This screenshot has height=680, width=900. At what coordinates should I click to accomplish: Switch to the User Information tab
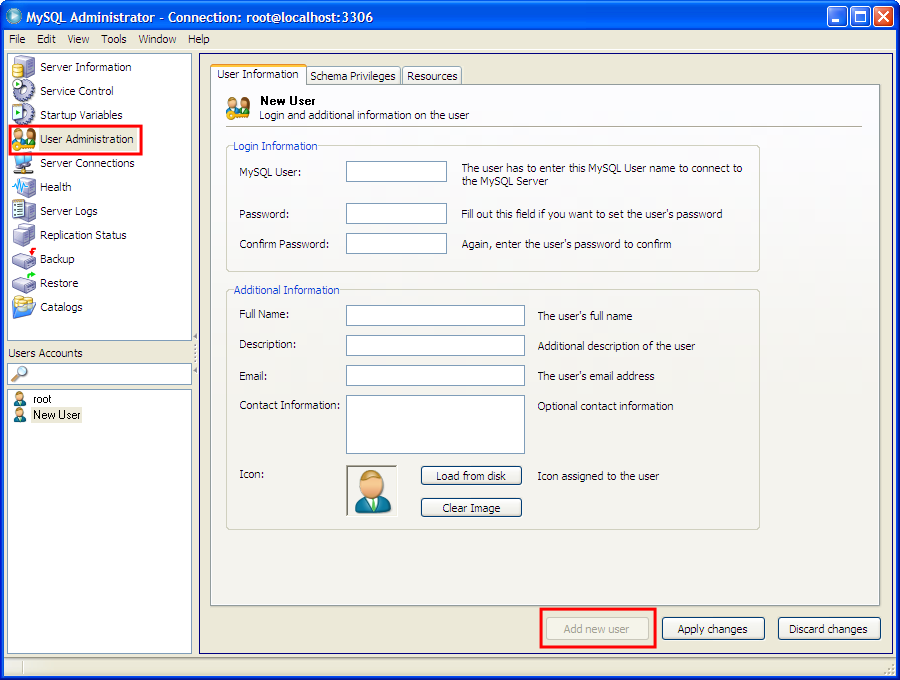pos(258,74)
